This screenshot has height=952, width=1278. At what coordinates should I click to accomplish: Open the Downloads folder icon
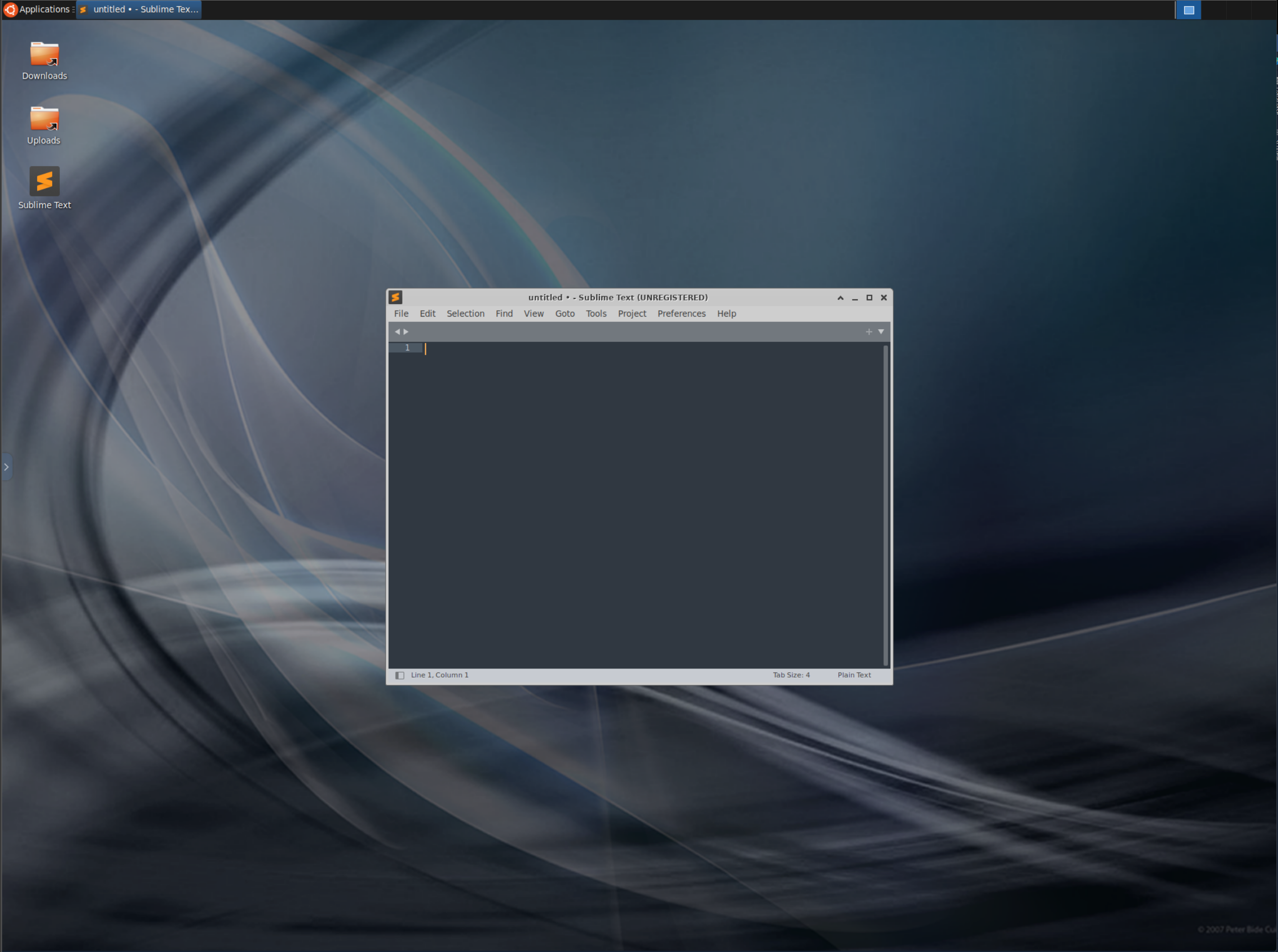(44, 54)
